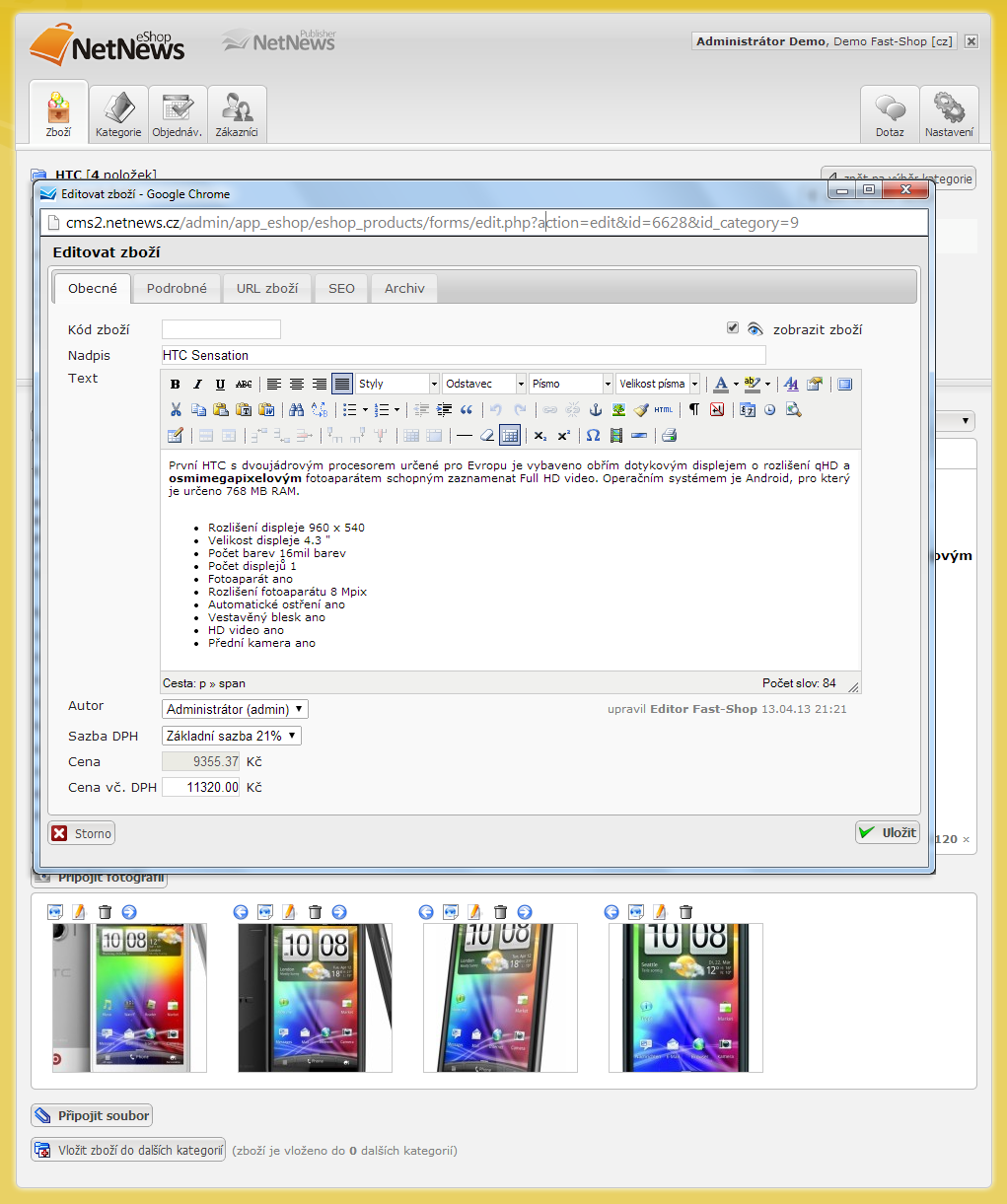The width and height of the screenshot is (1007, 1204).
Task: Open Kategorie in main navigation
Action: coord(118,114)
